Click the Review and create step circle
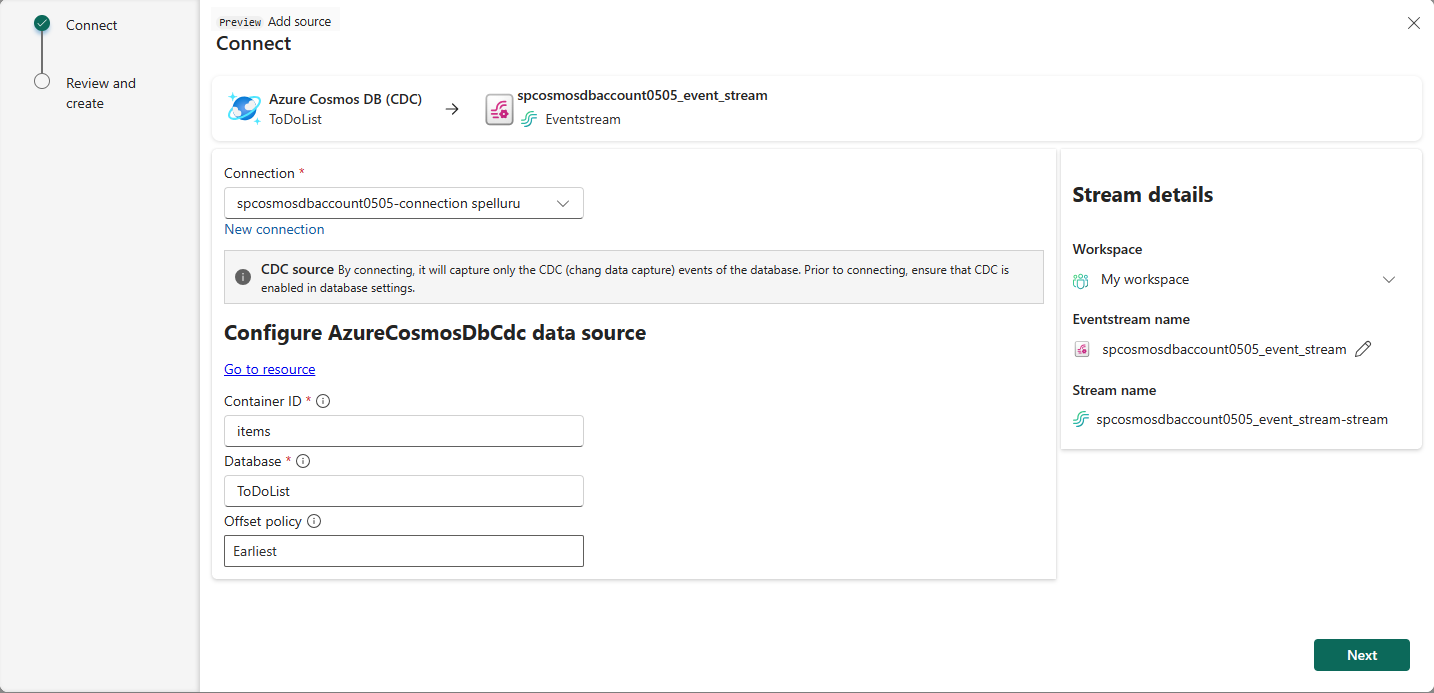Viewport: 1434px width, 693px height. 42,81
